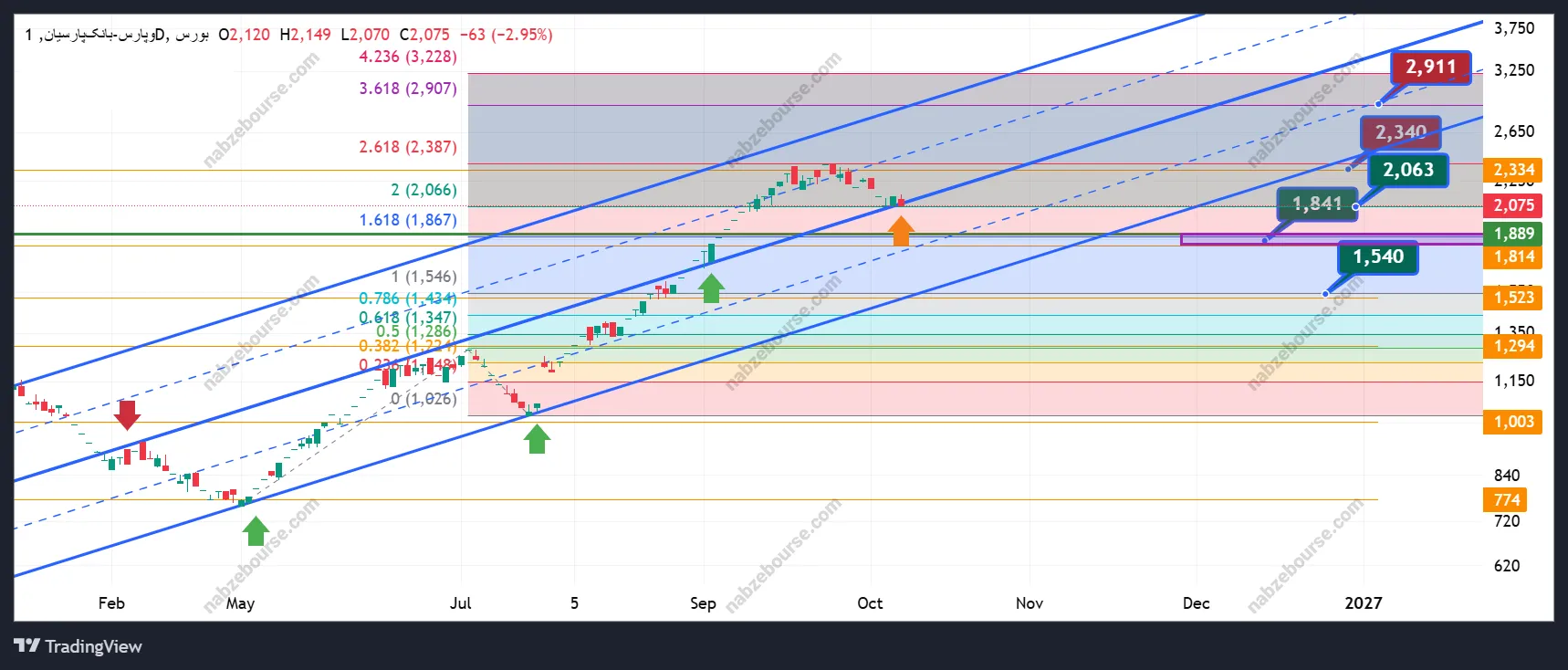Click the 2,340 price callout
The height and width of the screenshot is (670, 1568).
coord(1401,133)
